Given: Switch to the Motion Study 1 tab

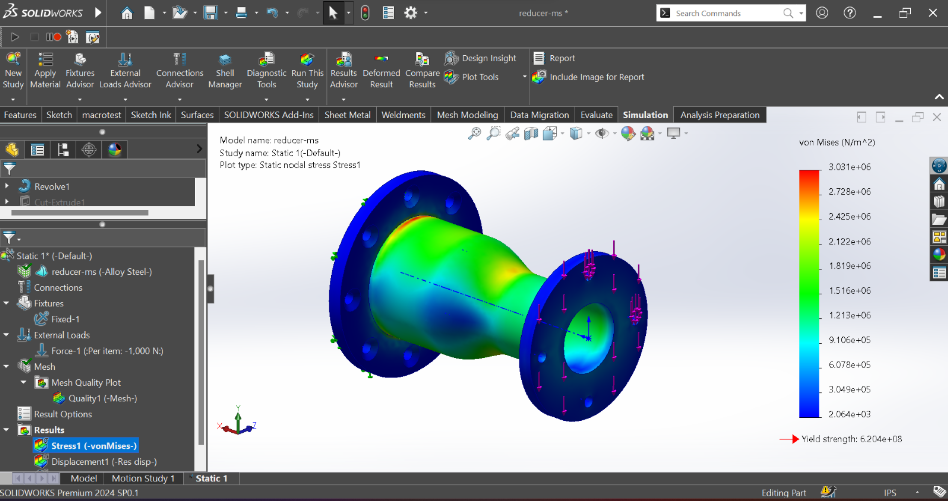Looking at the screenshot, I should coord(145,479).
